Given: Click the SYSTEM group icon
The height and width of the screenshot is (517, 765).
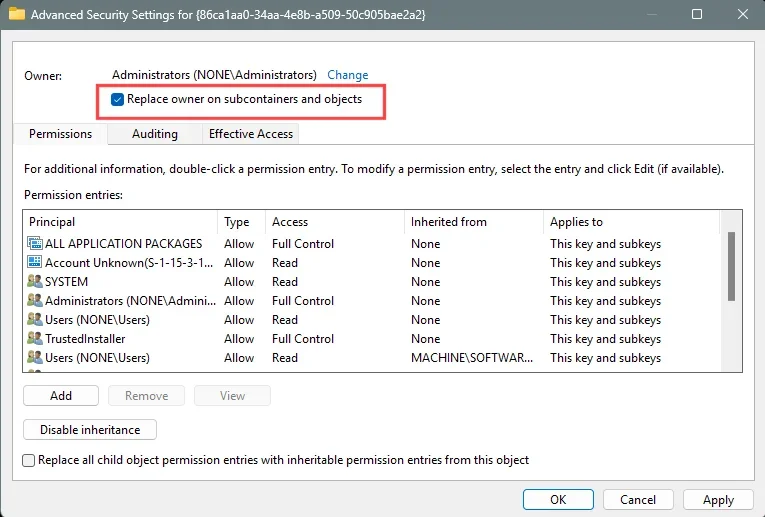Looking at the screenshot, I should [35, 281].
